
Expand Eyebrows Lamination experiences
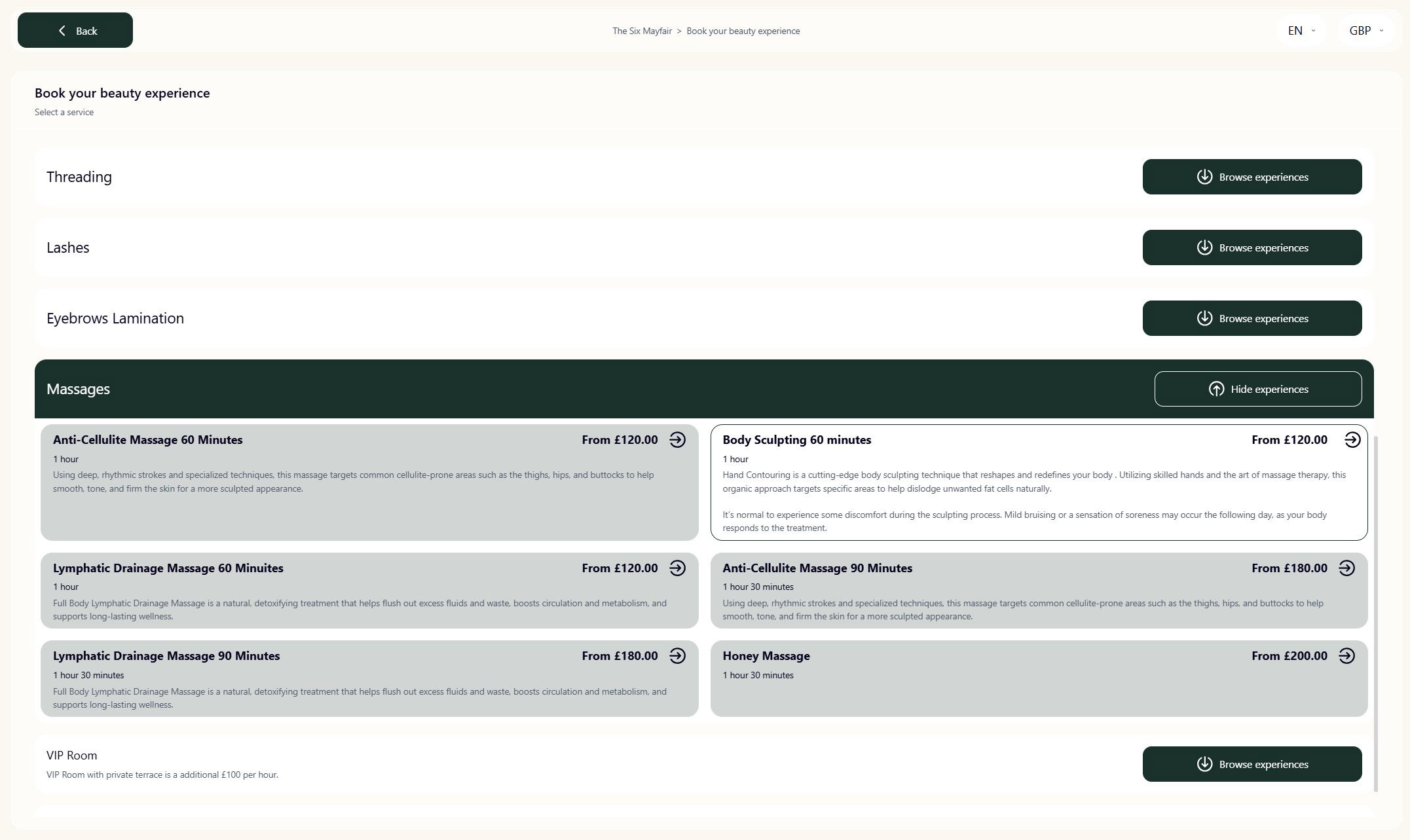[x=1252, y=318]
